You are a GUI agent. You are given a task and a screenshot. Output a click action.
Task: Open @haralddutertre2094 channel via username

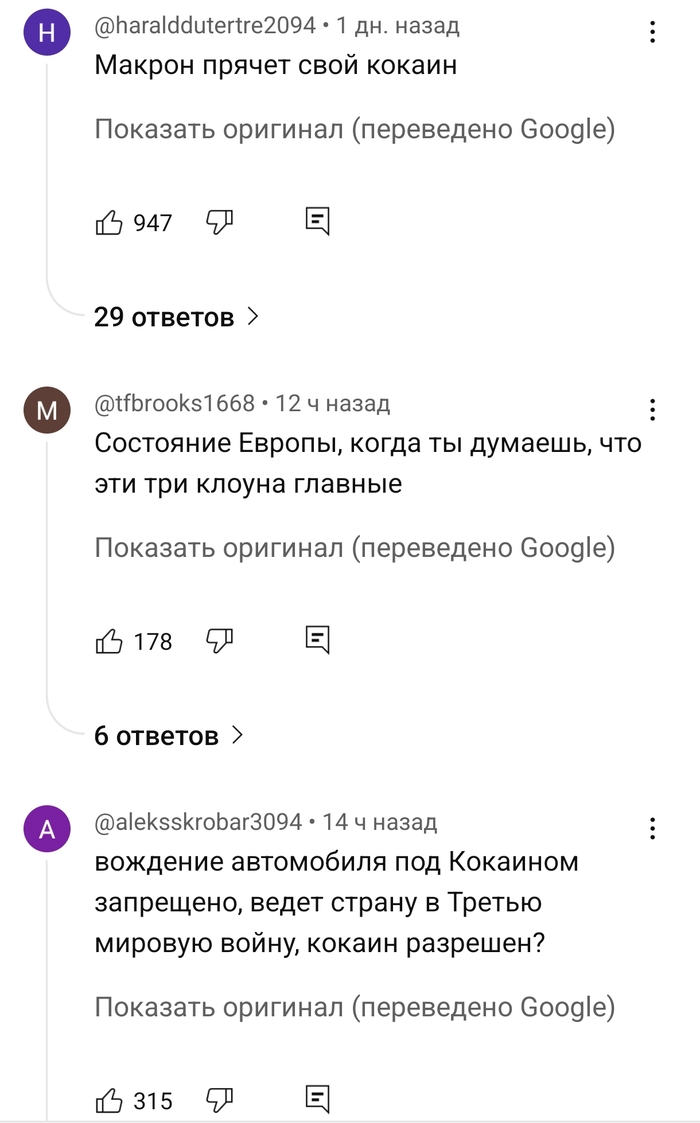click(205, 26)
